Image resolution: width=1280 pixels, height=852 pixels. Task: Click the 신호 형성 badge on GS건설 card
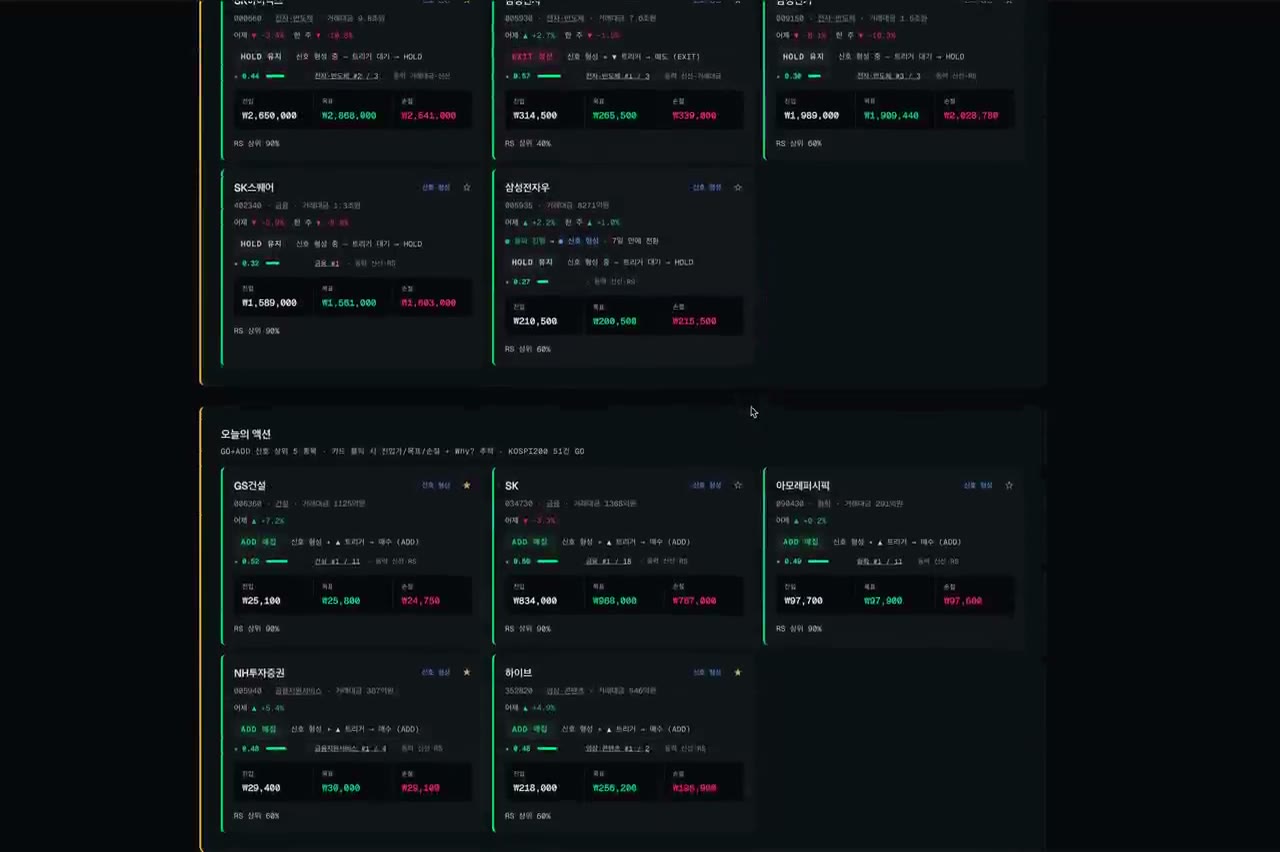(x=436, y=485)
